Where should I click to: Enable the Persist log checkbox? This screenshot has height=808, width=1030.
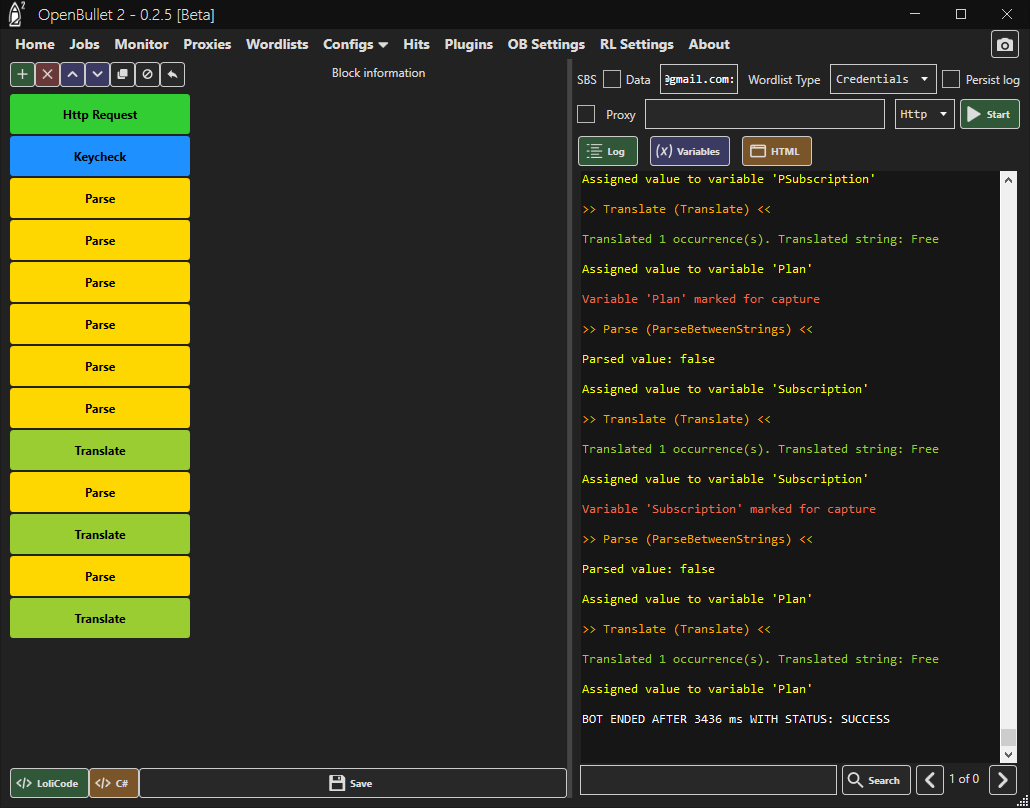[951, 79]
